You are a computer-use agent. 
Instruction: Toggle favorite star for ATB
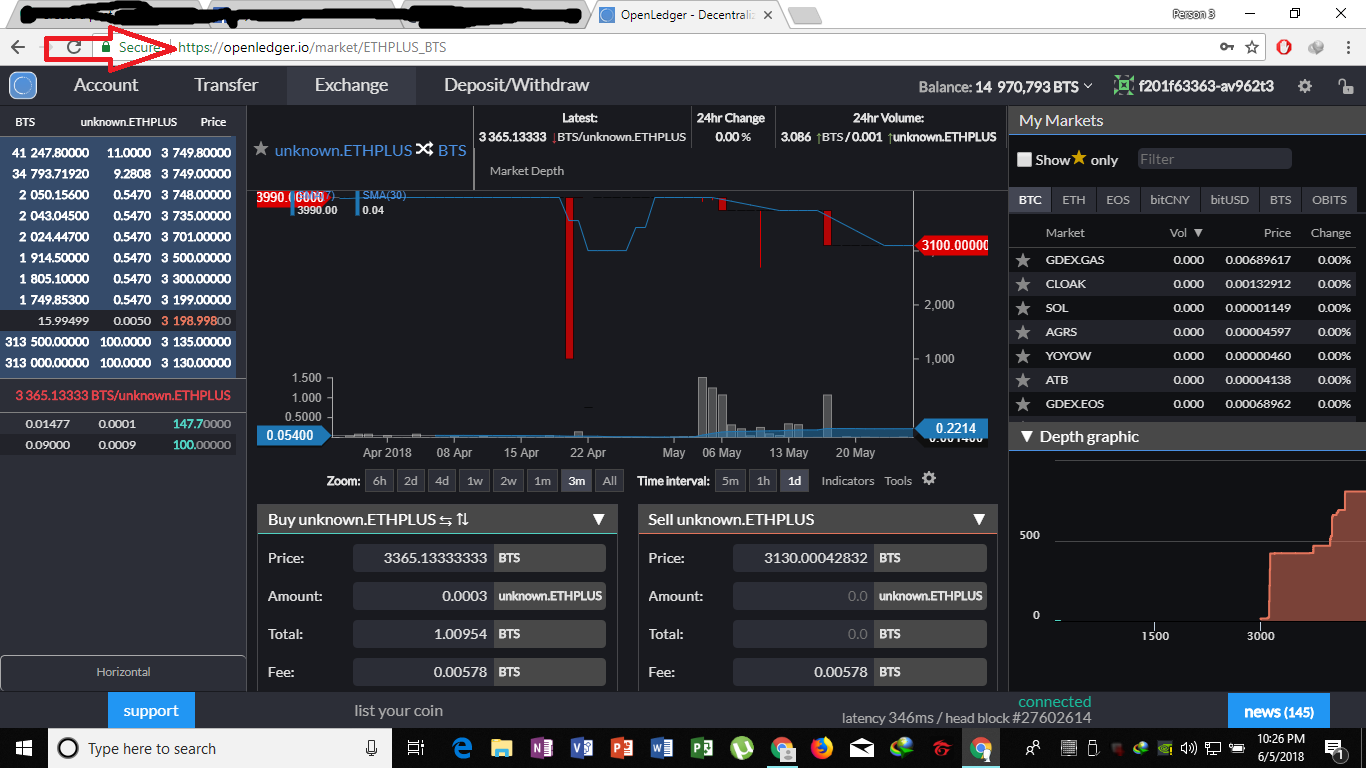pos(1023,380)
